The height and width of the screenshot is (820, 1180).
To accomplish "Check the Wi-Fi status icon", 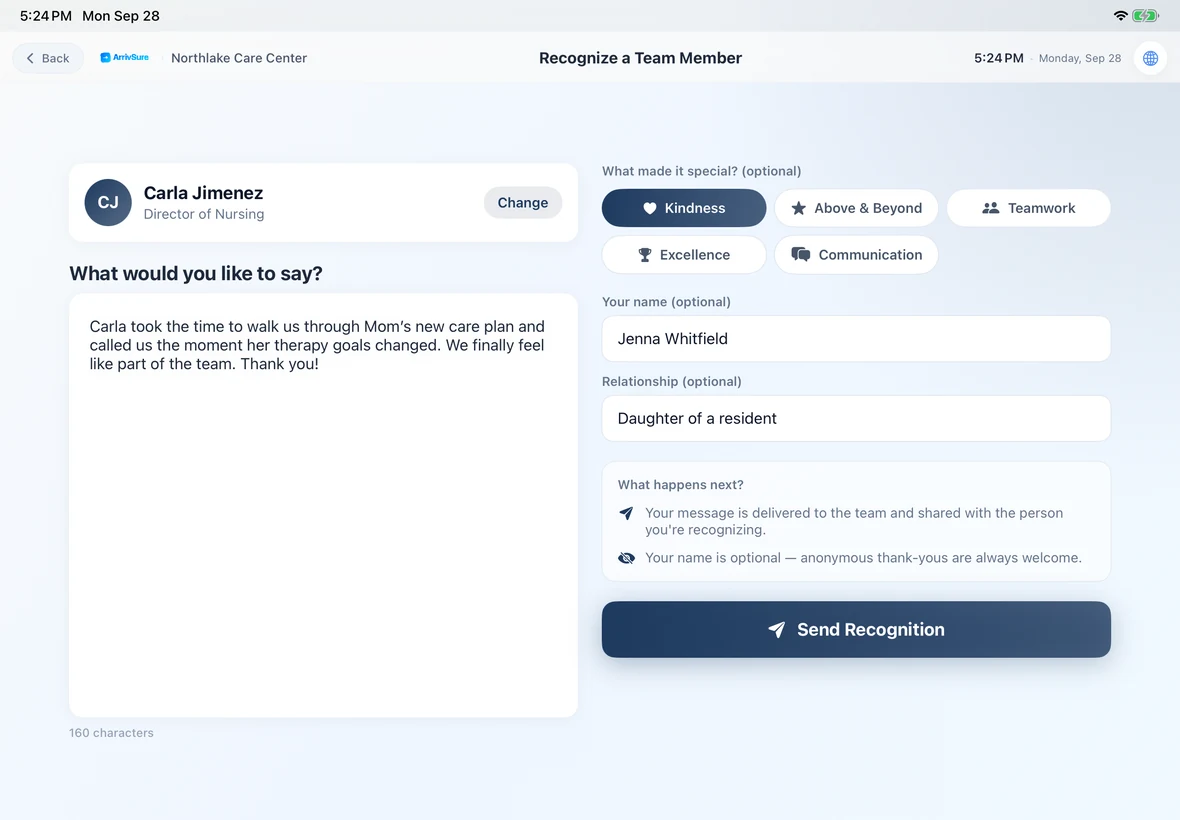I will (x=1121, y=16).
